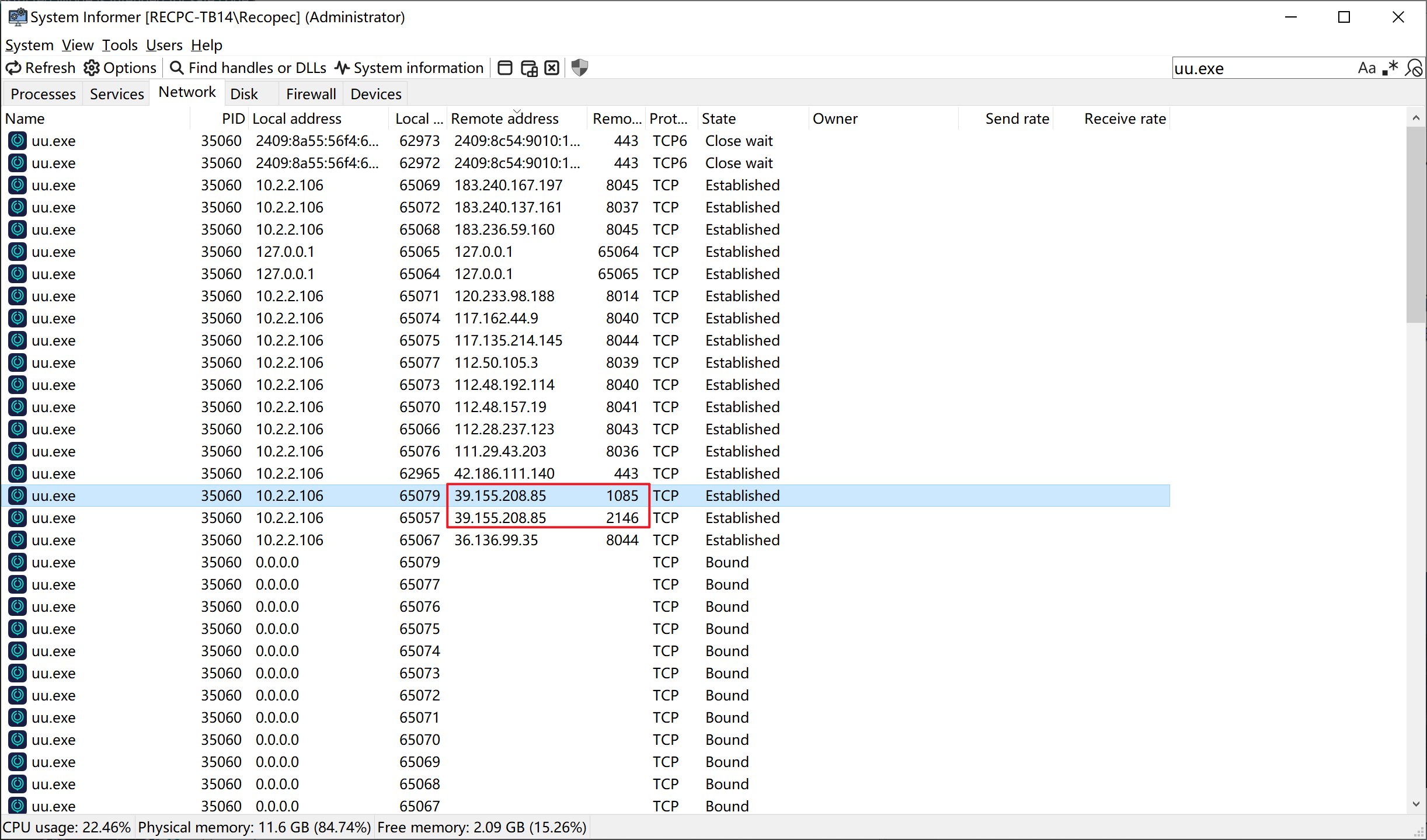Image resolution: width=1427 pixels, height=840 pixels.
Task: Open Find handles or DLLs search
Action: click(x=248, y=68)
